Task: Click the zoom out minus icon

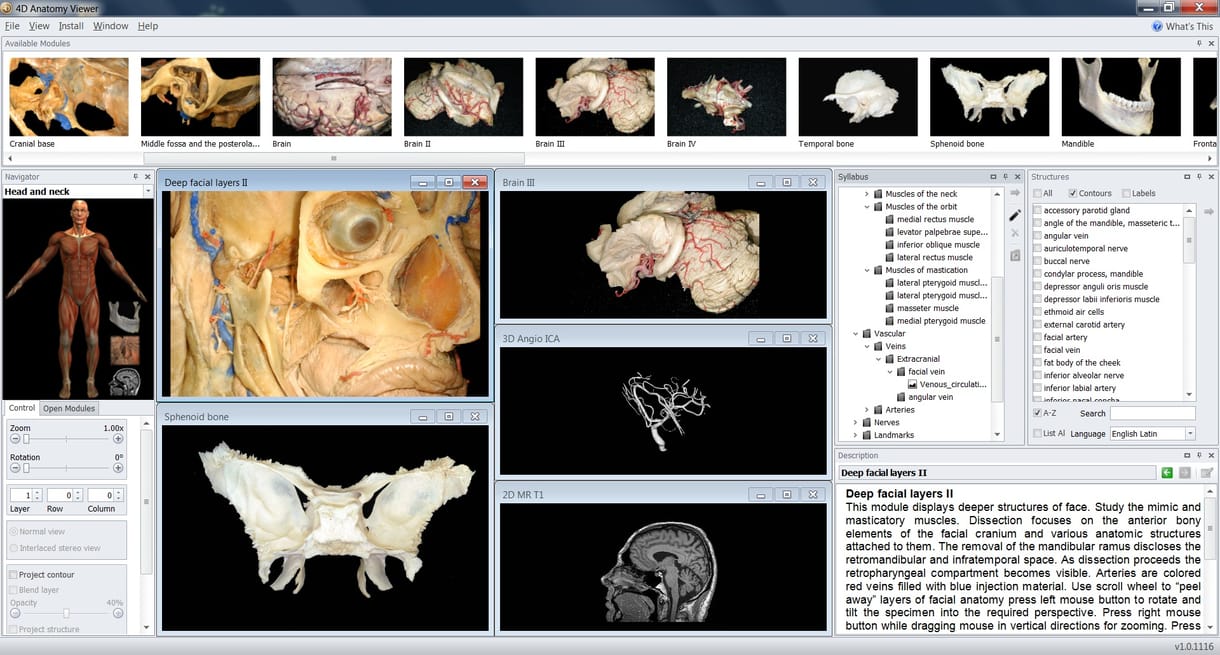Action: point(15,439)
